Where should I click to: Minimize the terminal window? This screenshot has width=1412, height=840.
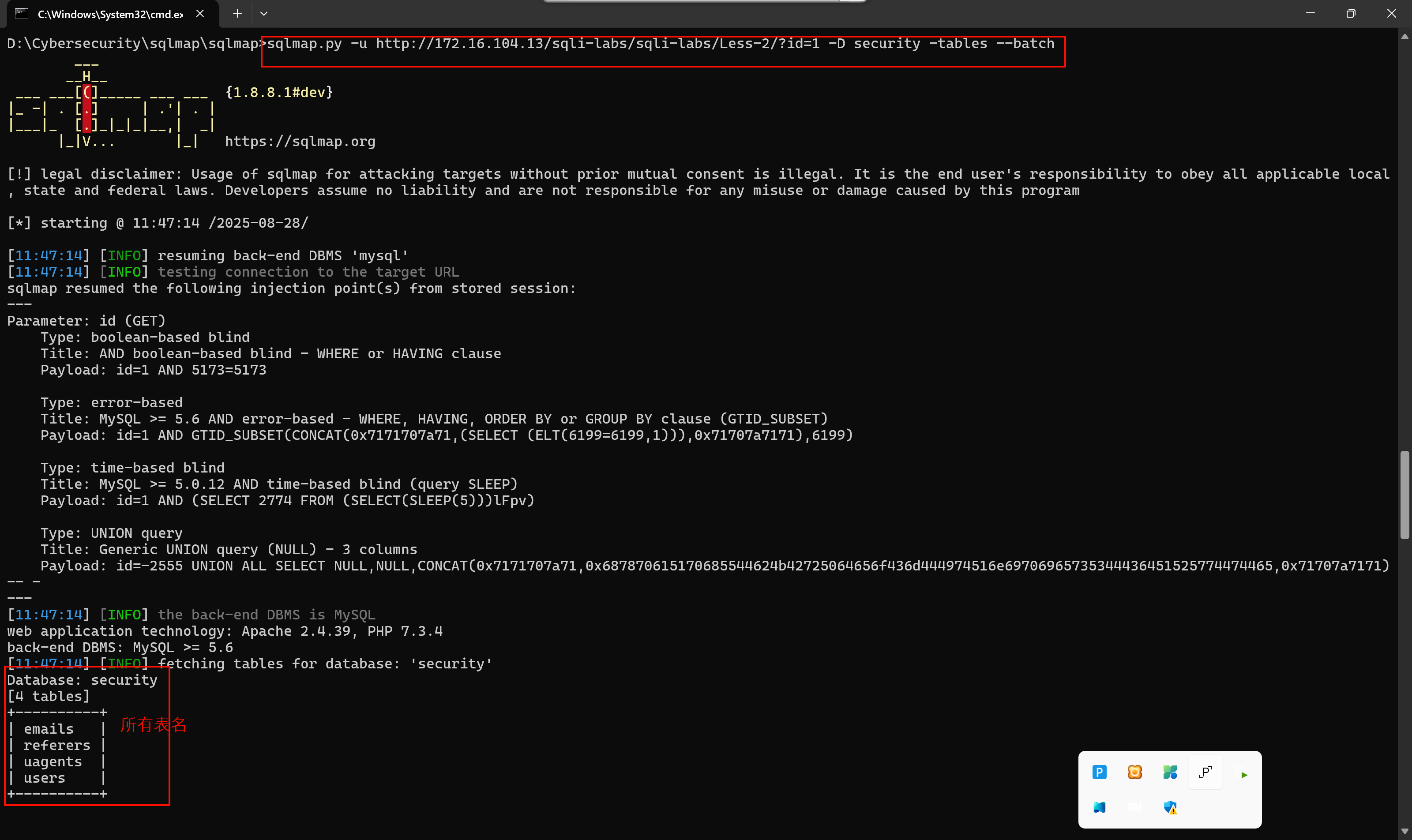[x=1311, y=13]
